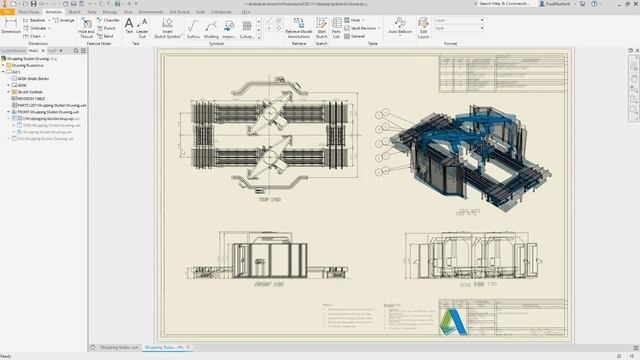Image resolution: width=640 pixels, height=360 pixels.
Task: Select the Dimension tool
Action: coord(11,26)
